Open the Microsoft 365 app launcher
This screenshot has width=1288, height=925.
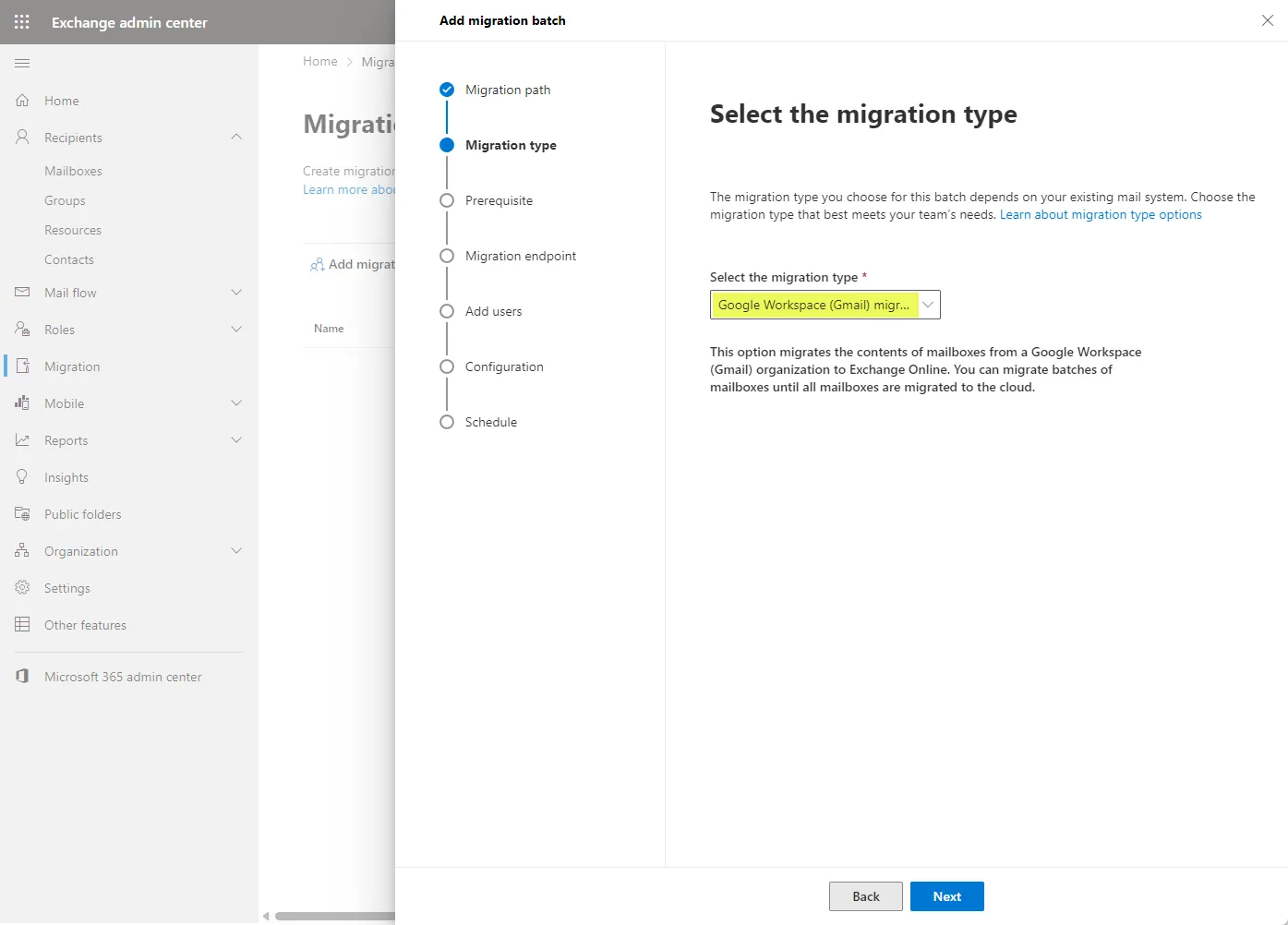(x=20, y=21)
